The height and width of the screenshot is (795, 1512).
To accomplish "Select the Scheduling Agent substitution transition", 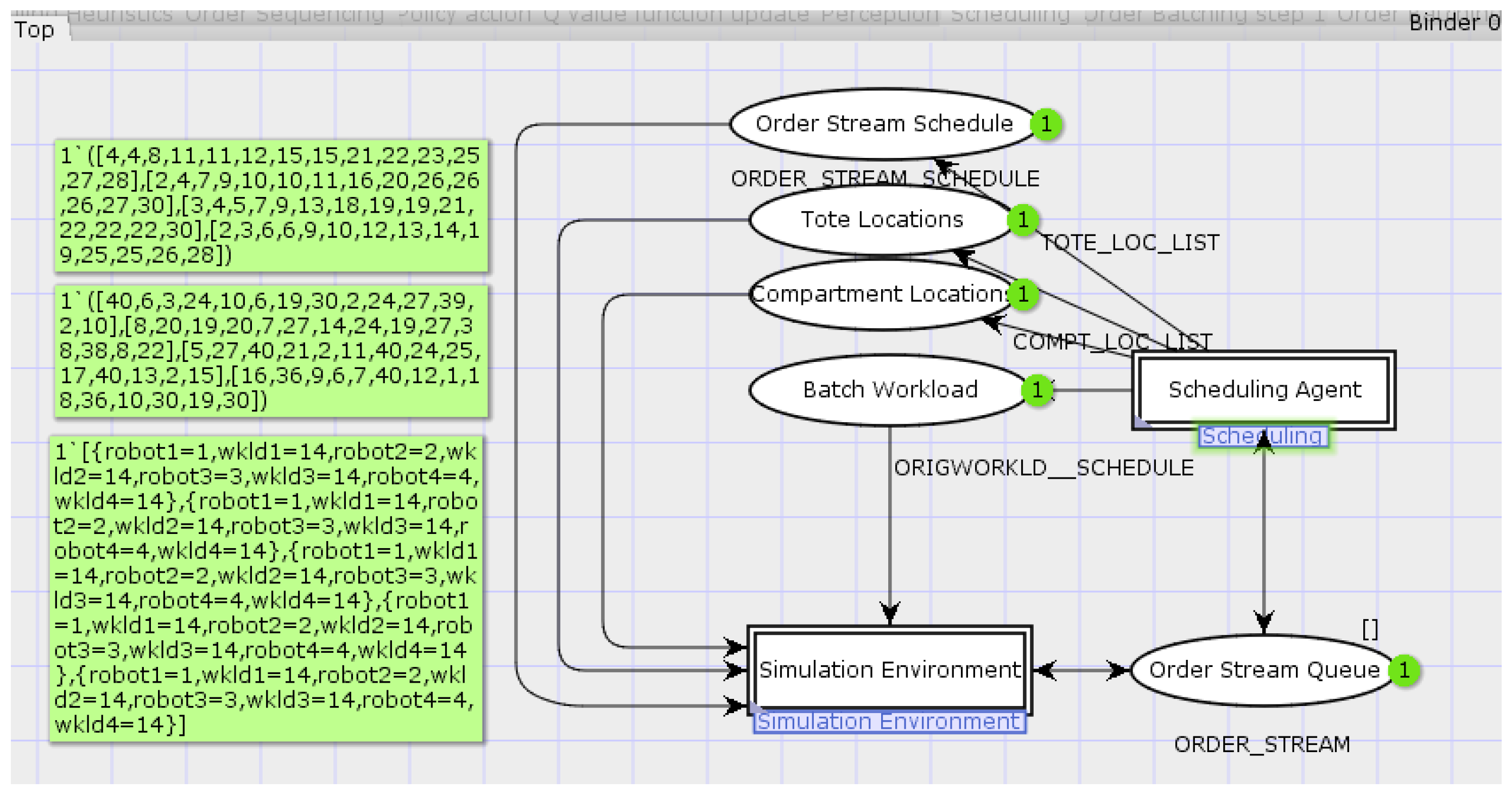I will (x=1264, y=390).
